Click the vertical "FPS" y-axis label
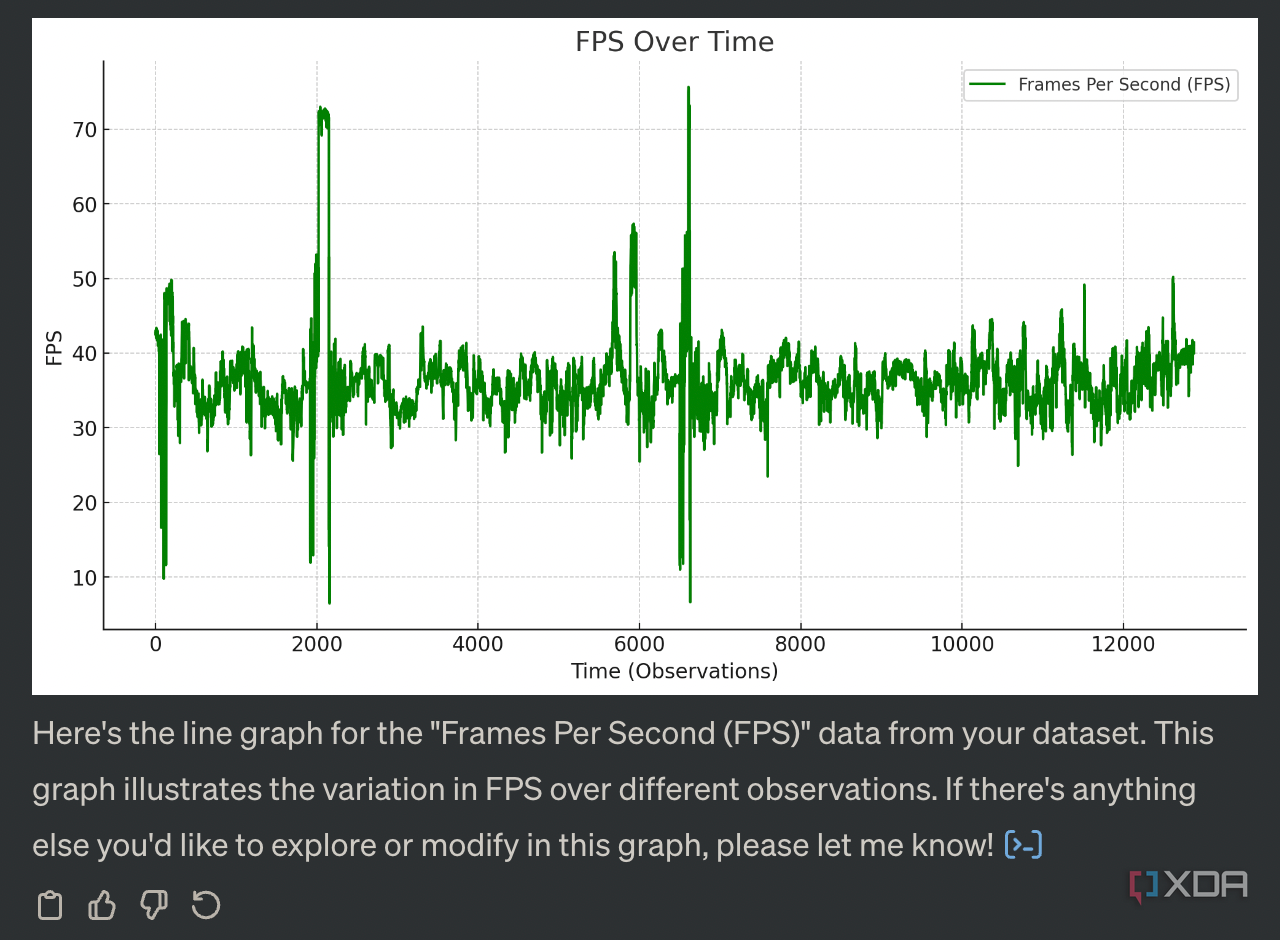This screenshot has width=1280, height=940. point(54,347)
